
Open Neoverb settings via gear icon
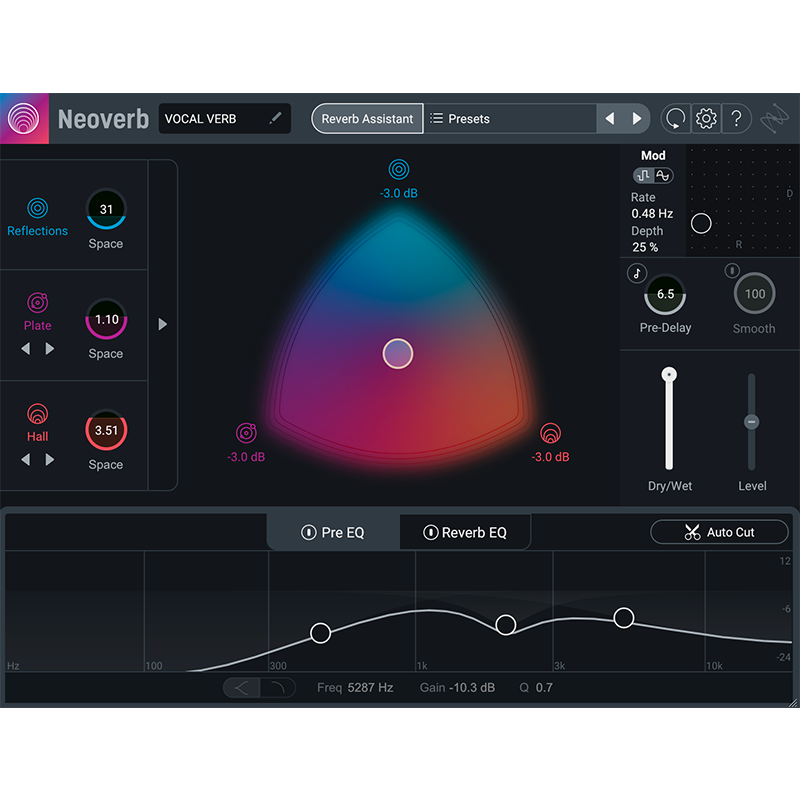click(x=705, y=118)
